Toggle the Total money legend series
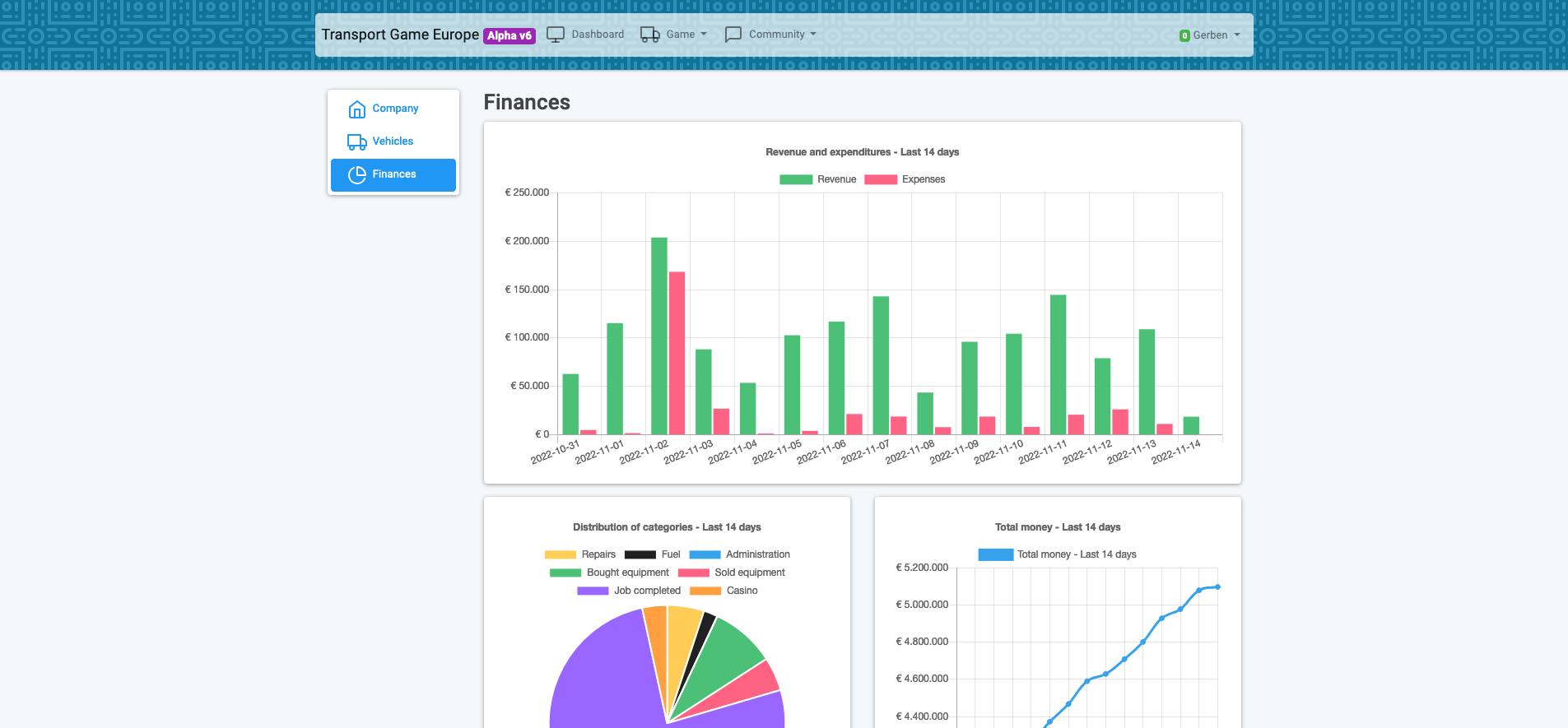The image size is (1568, 728). 1057,554
